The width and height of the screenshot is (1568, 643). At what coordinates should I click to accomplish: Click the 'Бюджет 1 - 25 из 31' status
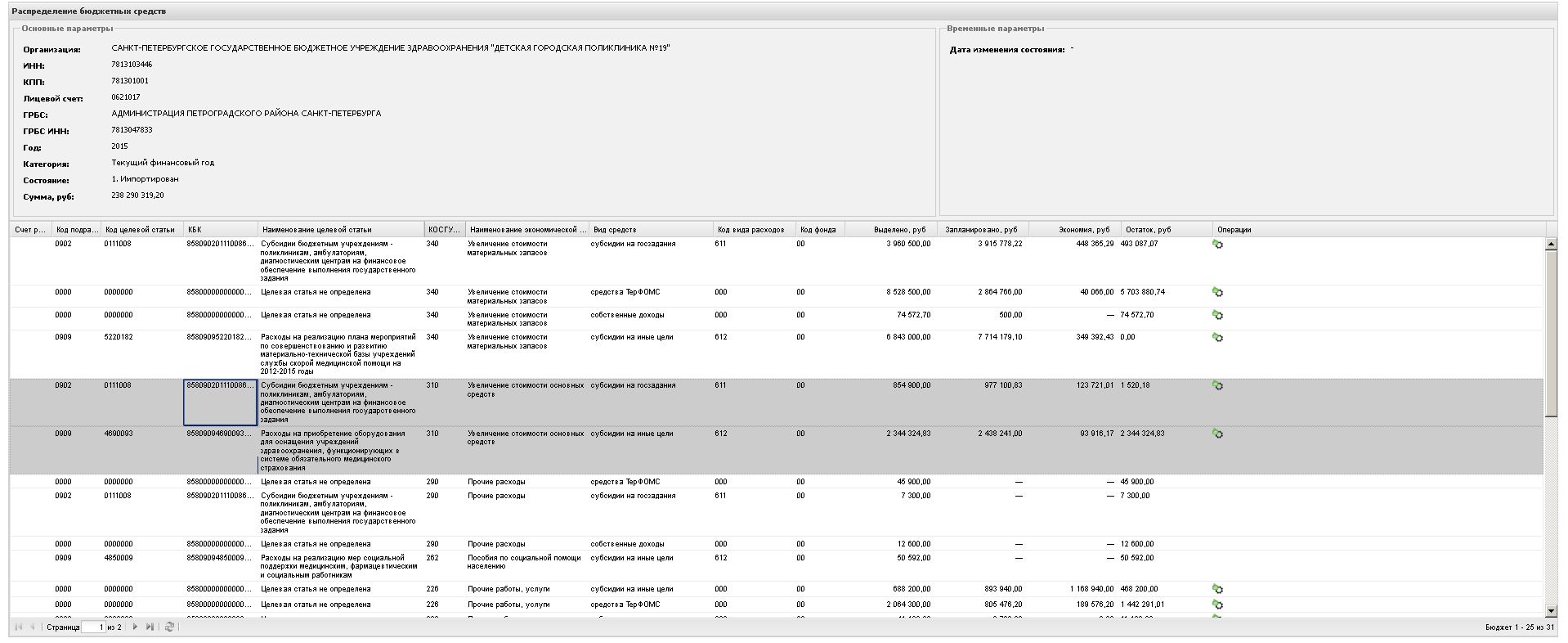coord(1521,627)
